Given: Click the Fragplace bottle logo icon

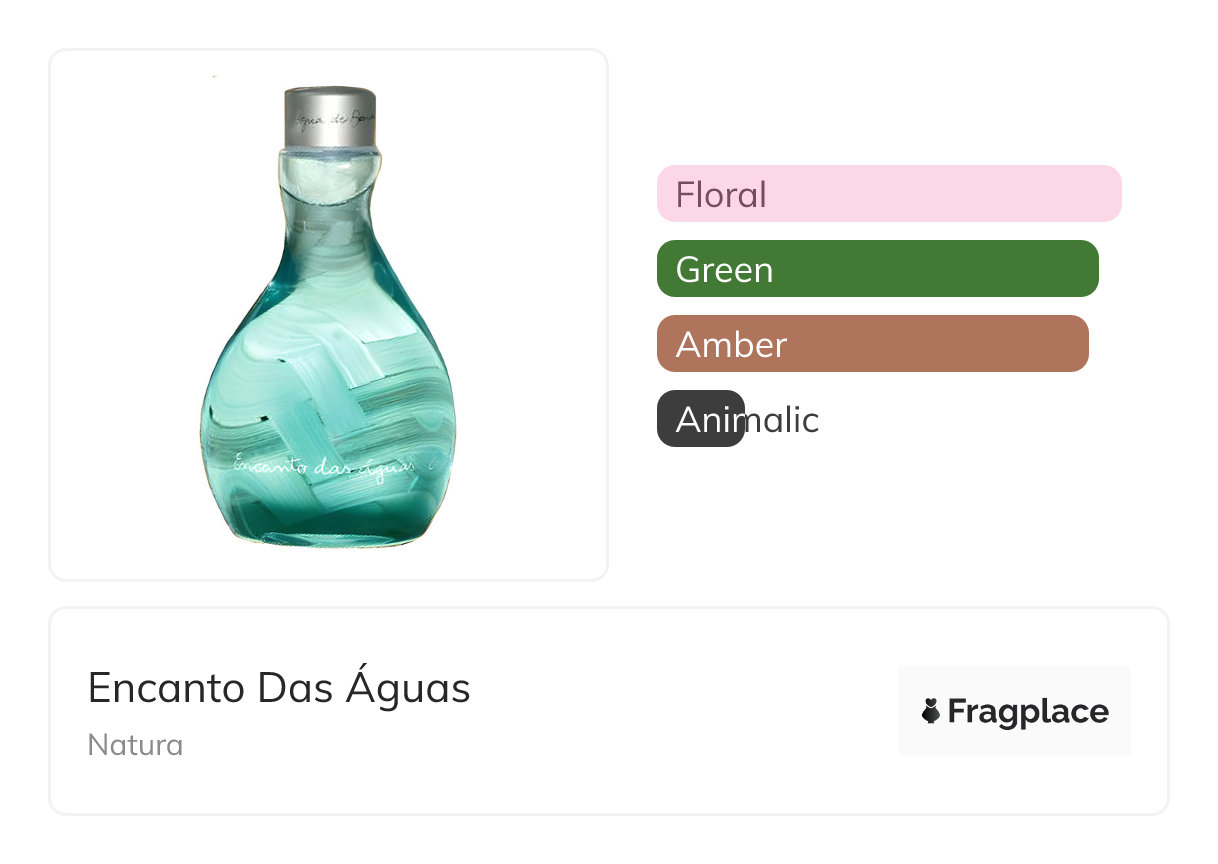Looking at the screenshot, I should pos(931,712).
